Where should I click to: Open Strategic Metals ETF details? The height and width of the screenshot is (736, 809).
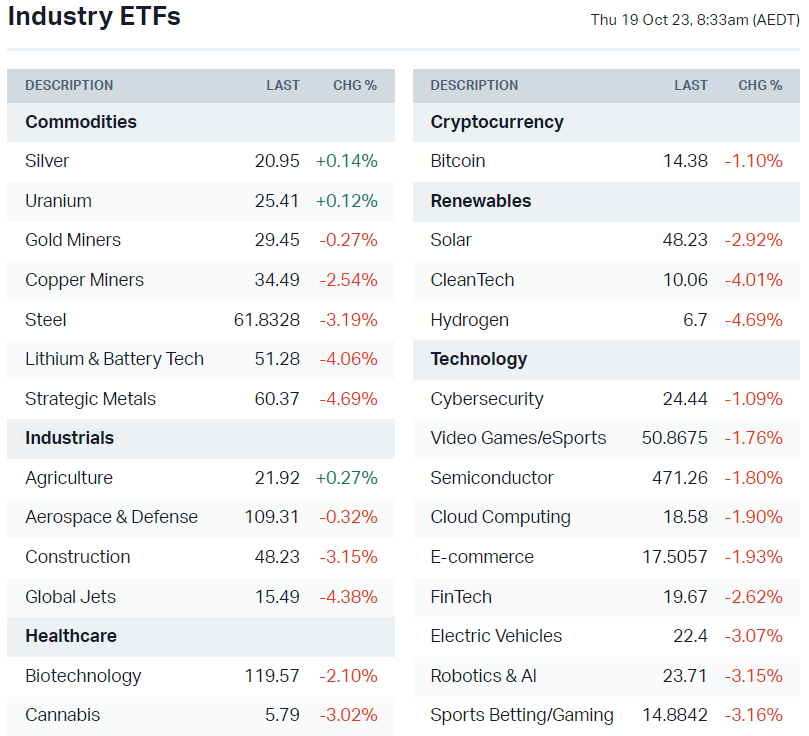(x=90, y=399)
